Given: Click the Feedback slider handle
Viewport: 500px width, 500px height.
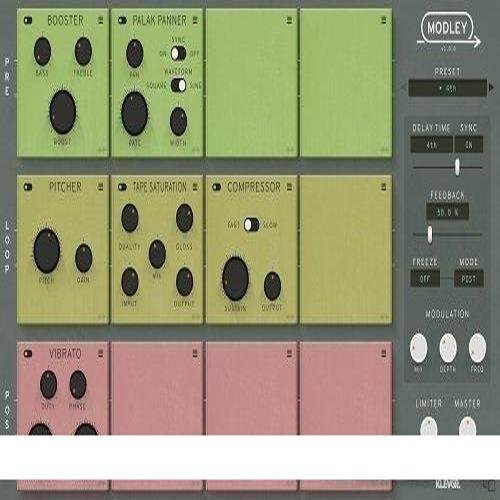Looking at the screenshot, I should [430, 234].
